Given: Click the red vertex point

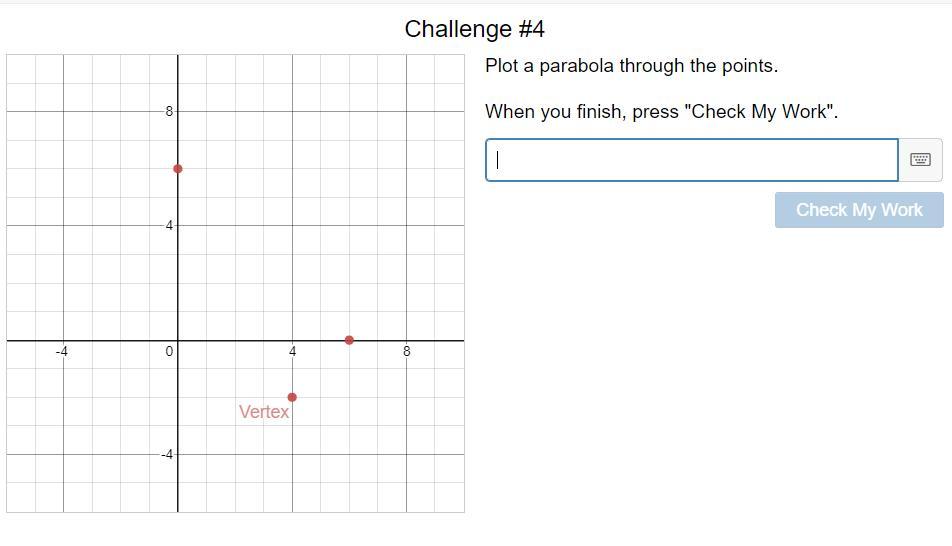Looking at the screenshot, I should coord(292,397).
